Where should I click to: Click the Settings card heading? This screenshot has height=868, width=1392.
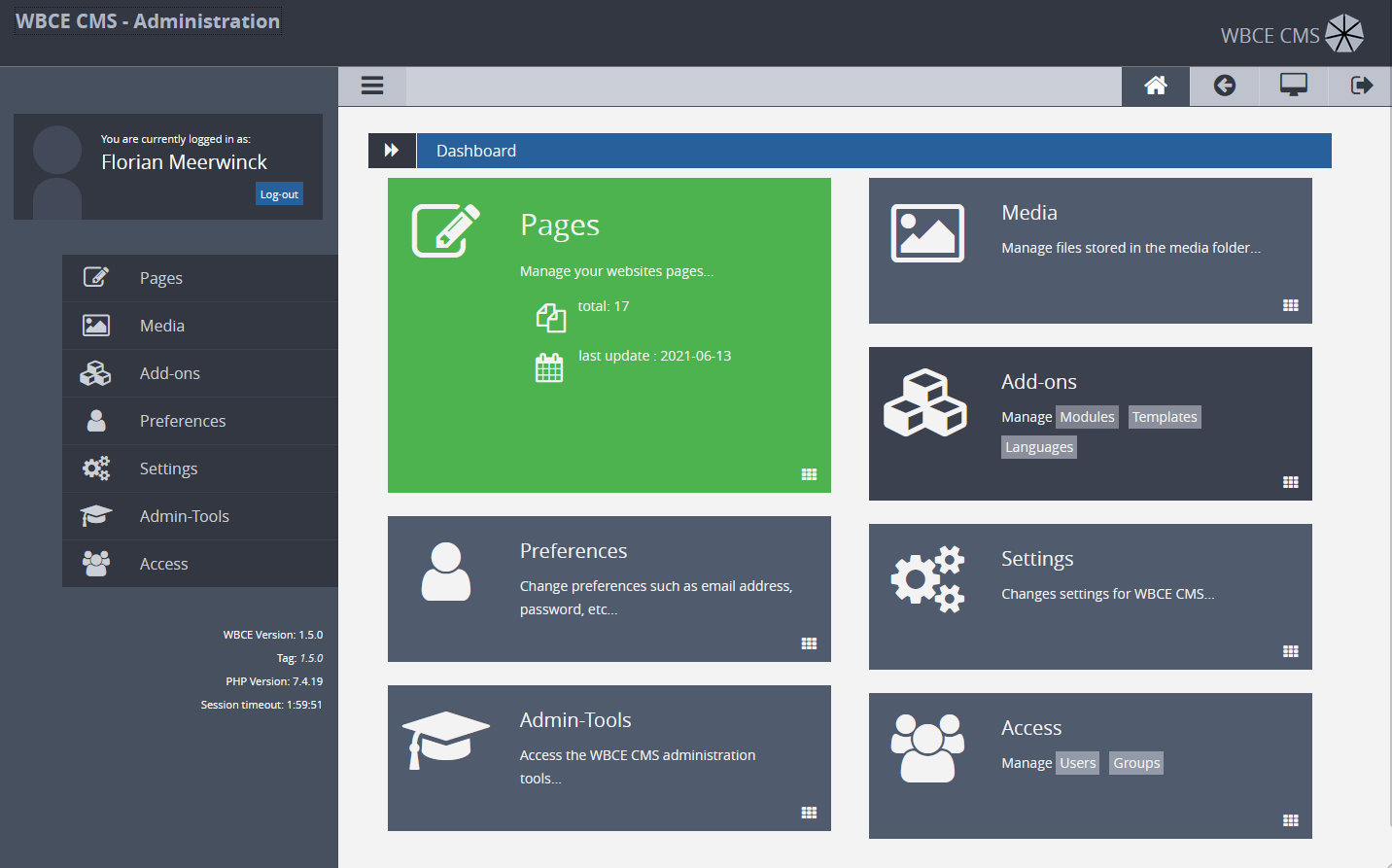pos(1037,559)
